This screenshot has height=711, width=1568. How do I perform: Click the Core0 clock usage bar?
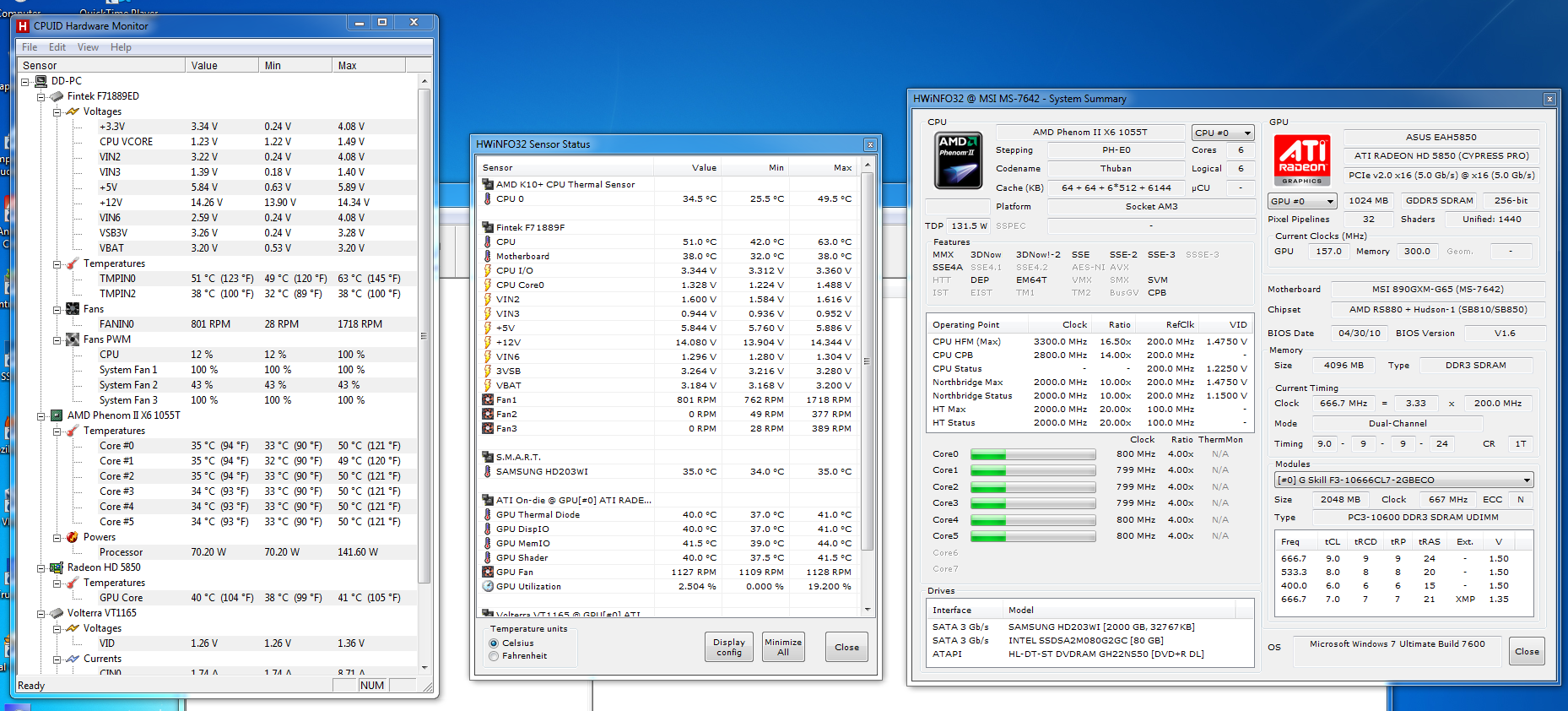point(1033,454)
